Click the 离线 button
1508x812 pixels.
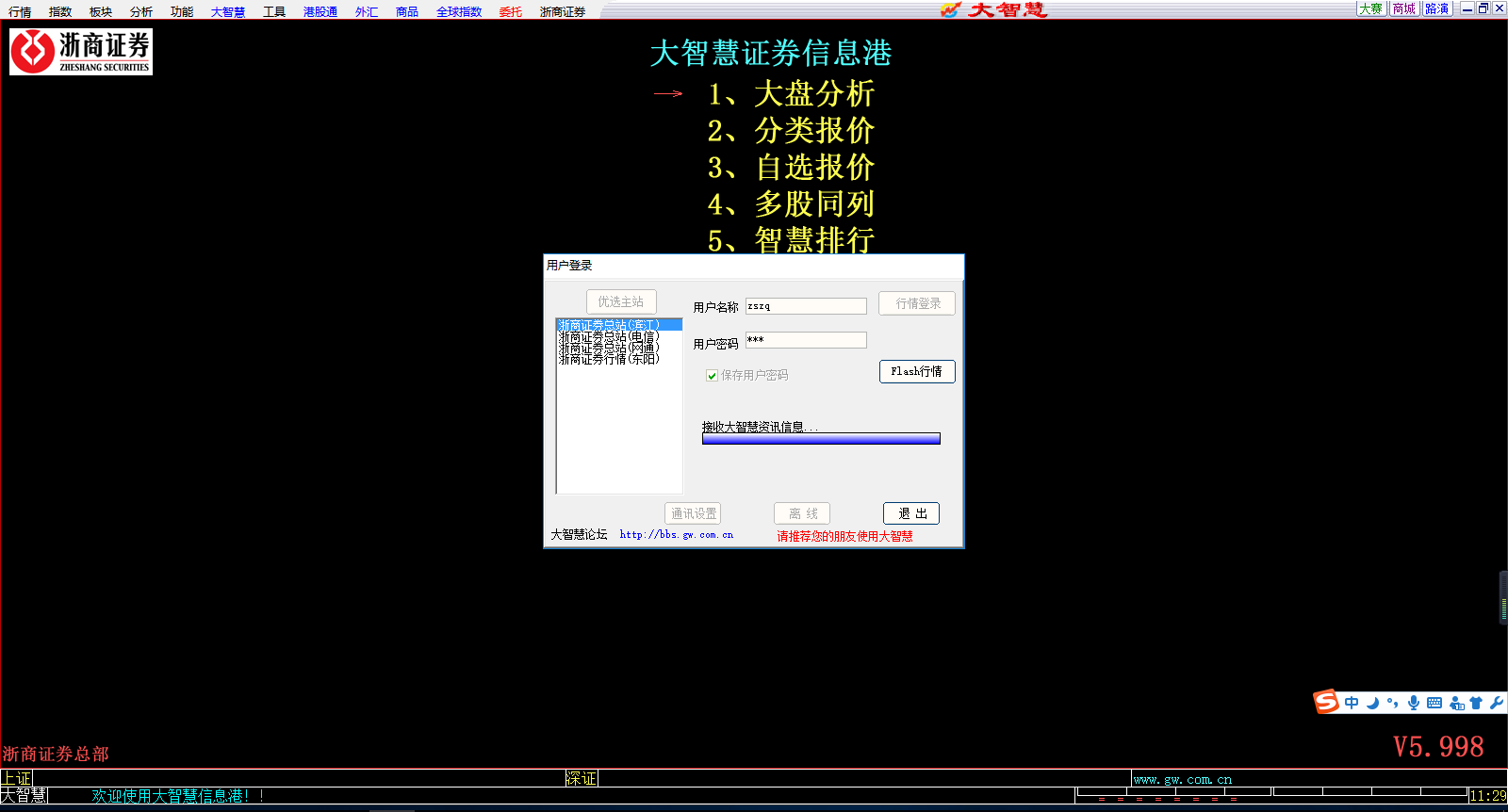click(x=802, y=513)
